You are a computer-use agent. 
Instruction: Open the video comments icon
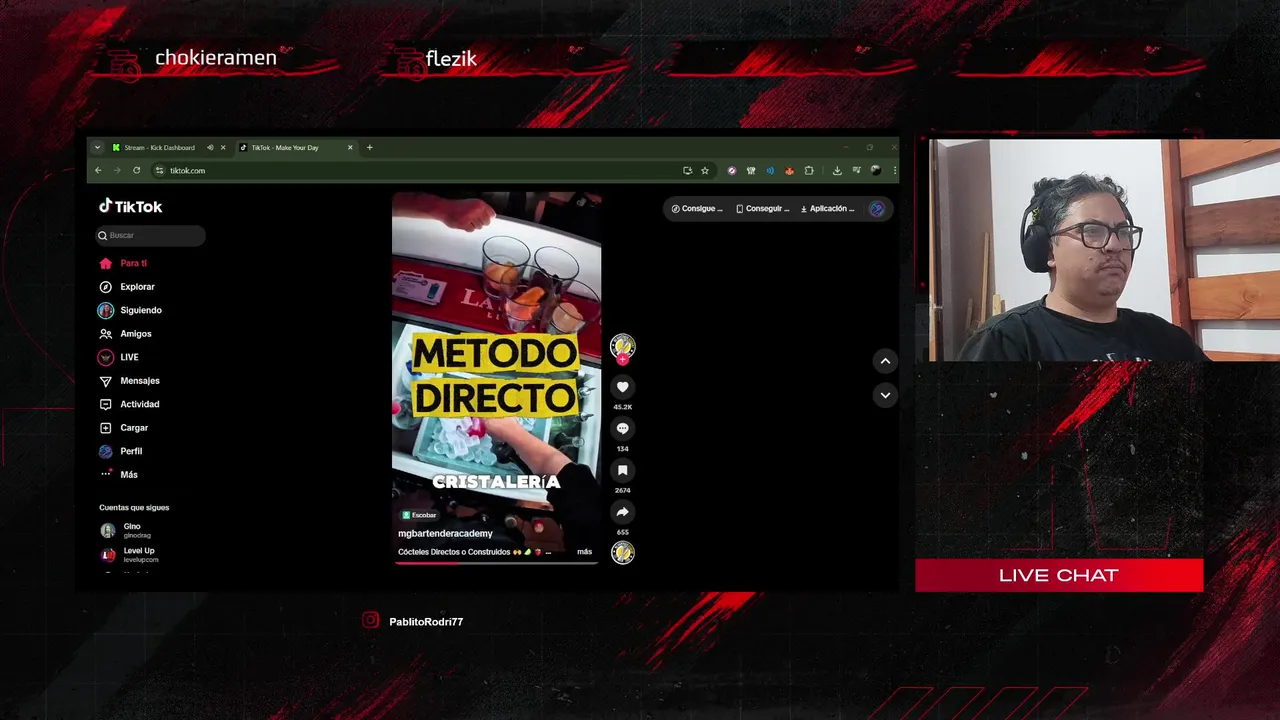[x=622, y=428]
